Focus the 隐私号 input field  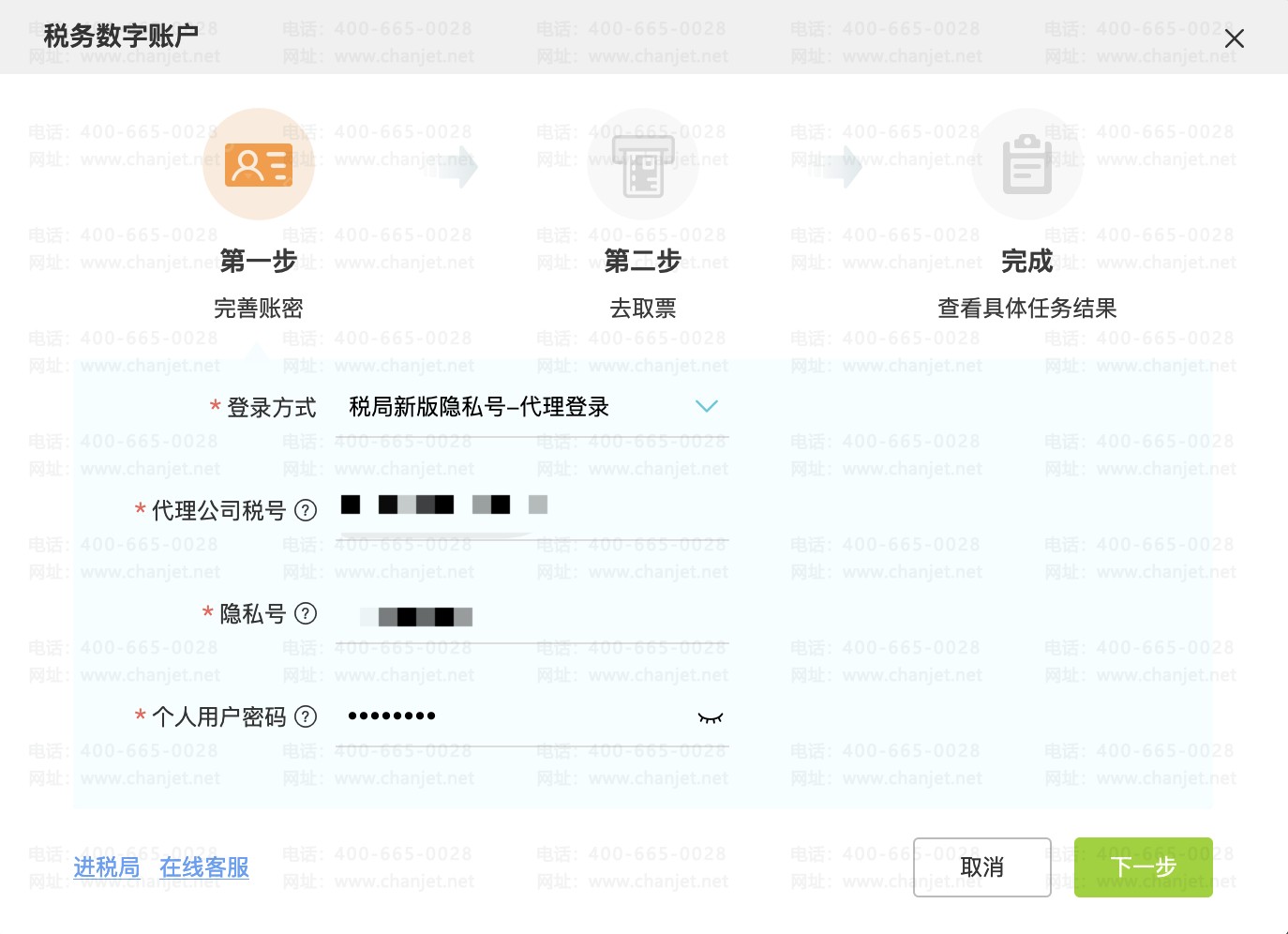(x=532, y=613)
